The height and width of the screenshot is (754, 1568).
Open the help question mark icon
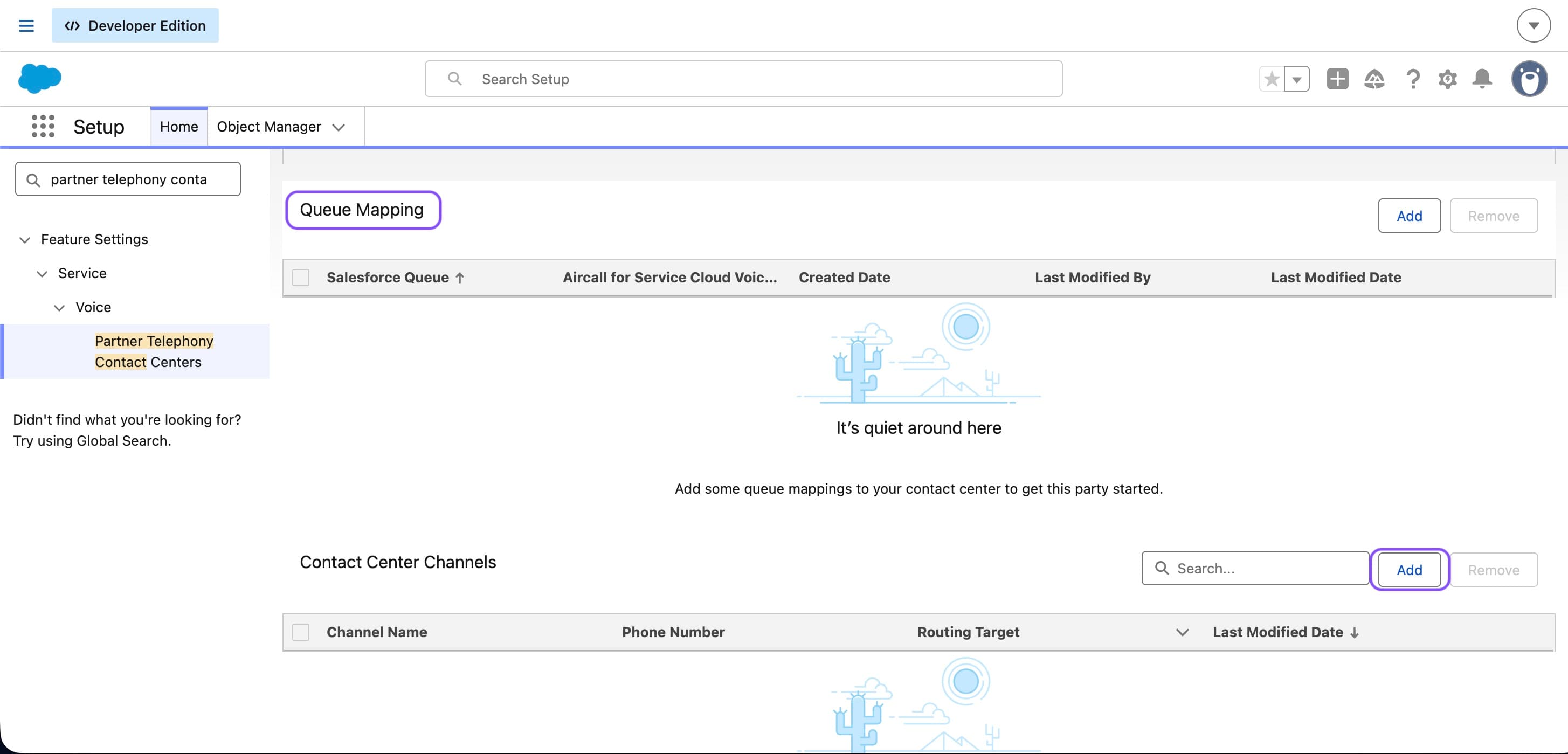(x=1413, y=79)
